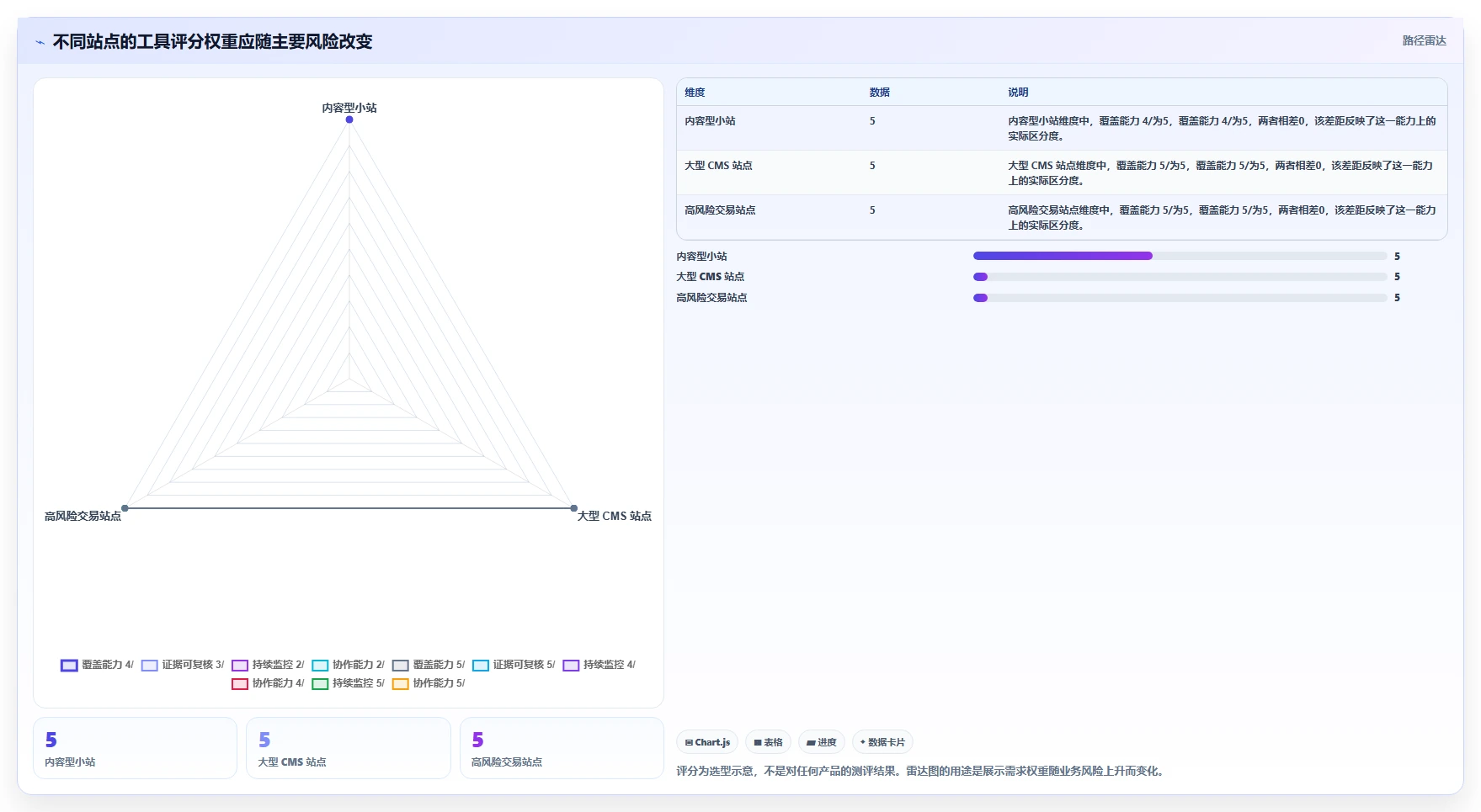Click the footnote beginning 评分为选型示意
This screenshot has height=812, width=1481.
(x=922, y=771)
